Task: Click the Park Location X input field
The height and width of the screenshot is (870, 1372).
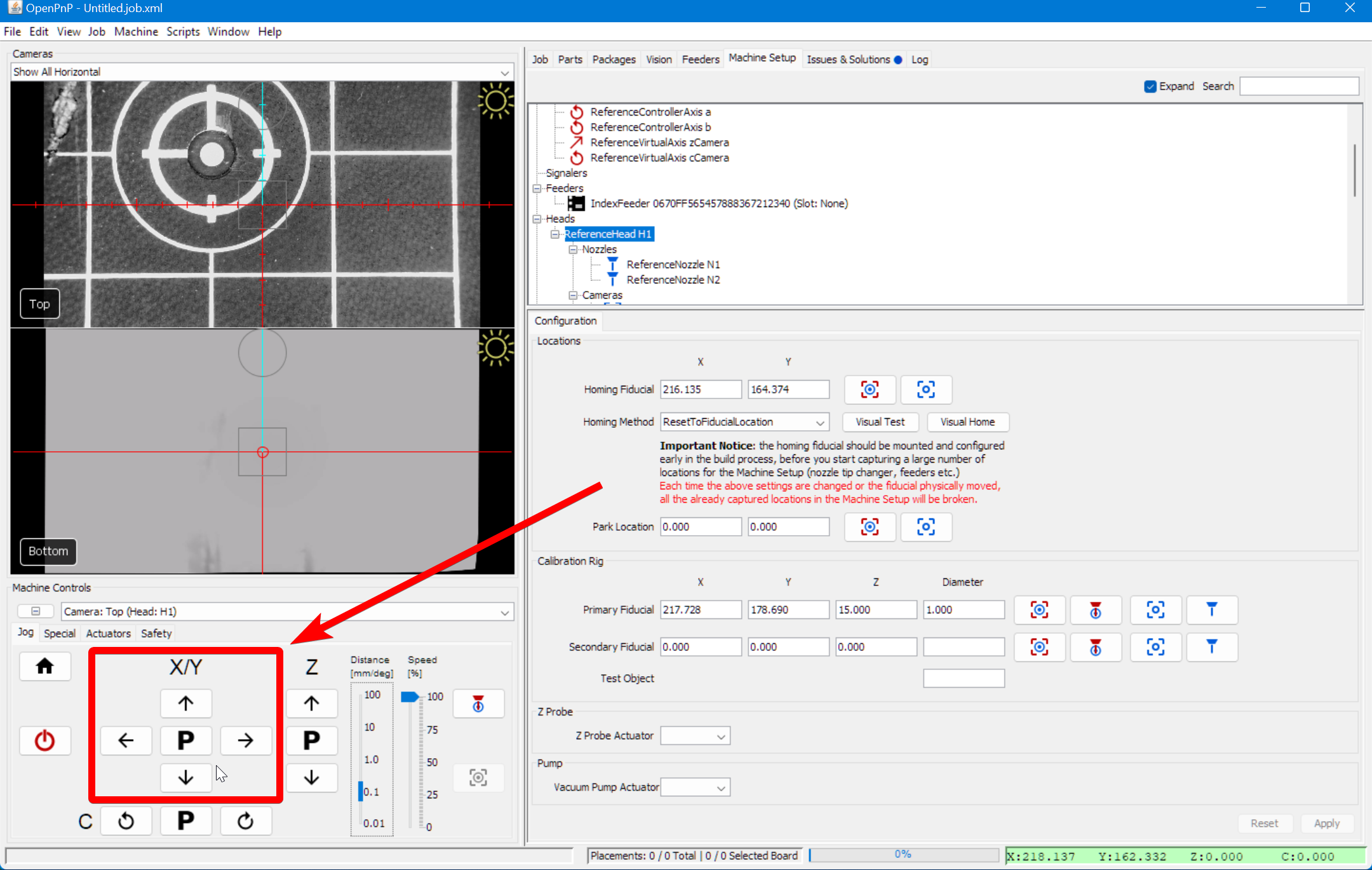Action: 701,526
